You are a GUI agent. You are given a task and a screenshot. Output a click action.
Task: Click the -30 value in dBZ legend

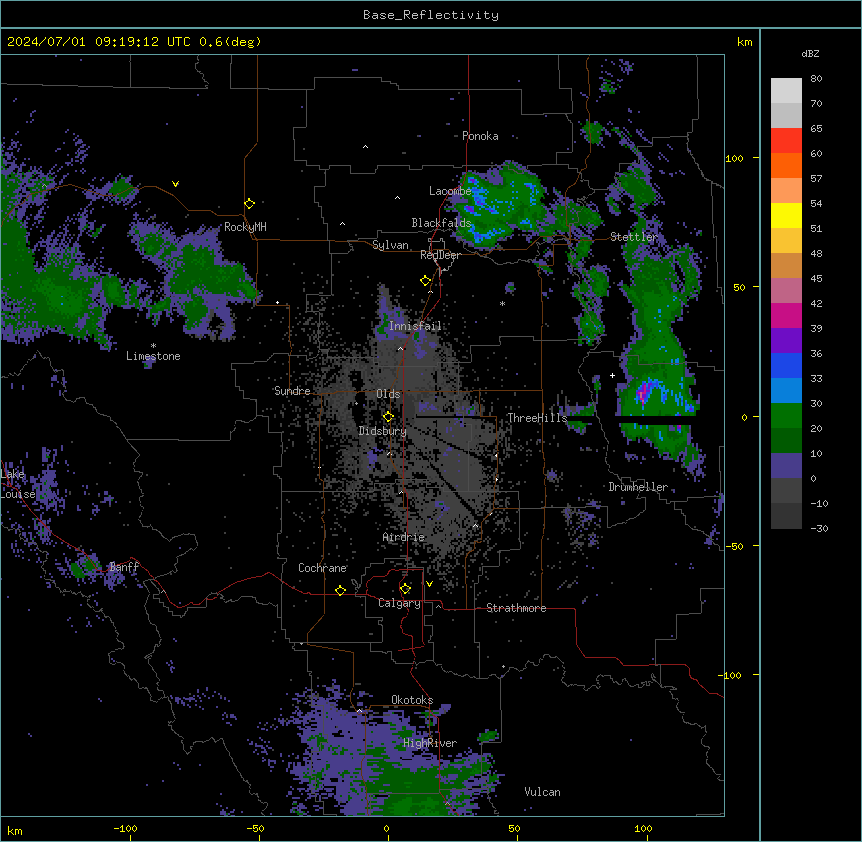pyautogui.click(x=819, y=529)
